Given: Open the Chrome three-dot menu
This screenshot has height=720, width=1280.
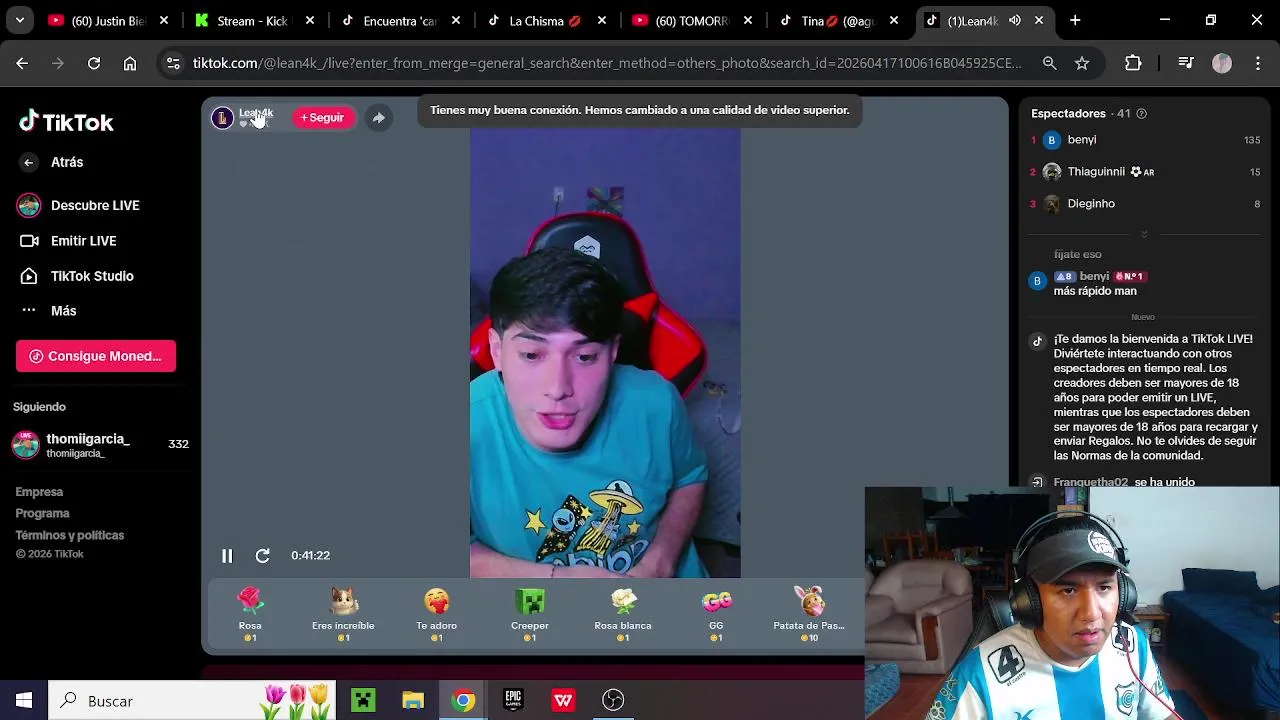Looking at the screenshot, I should tap(1257, 63).
